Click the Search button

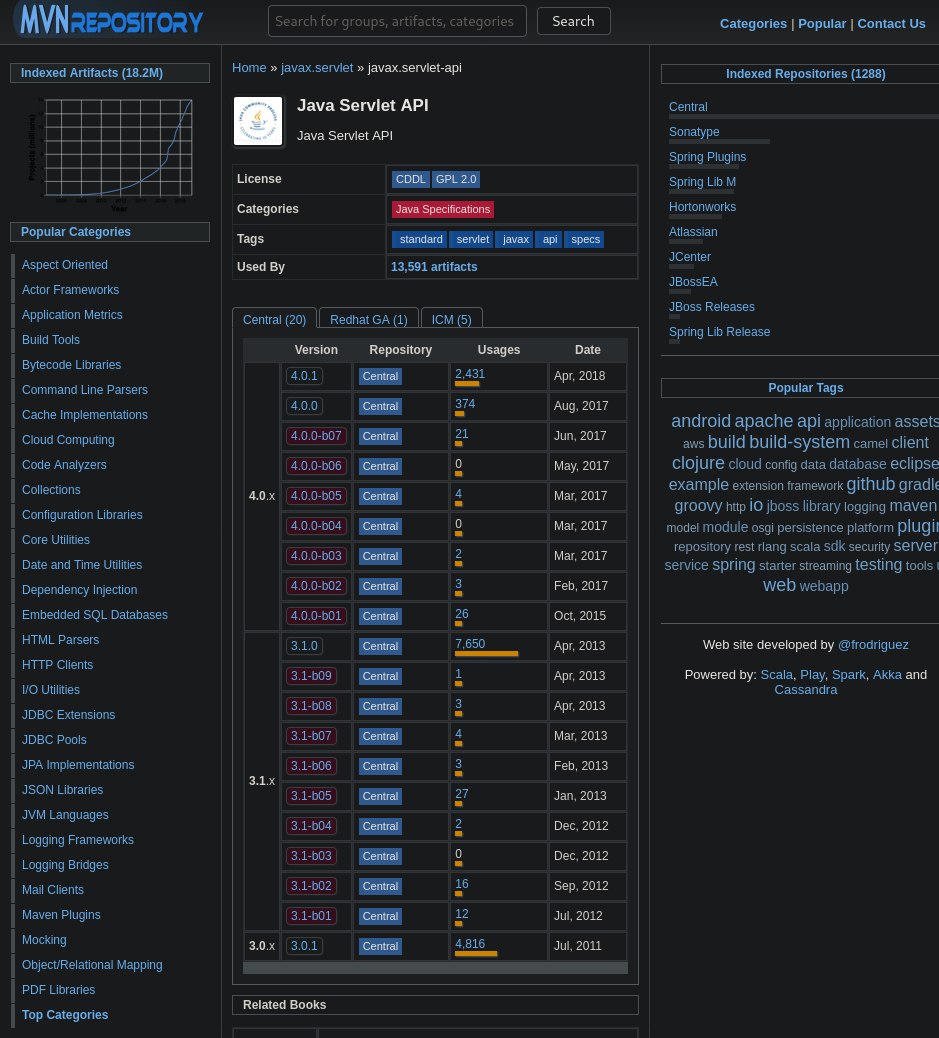573,21
